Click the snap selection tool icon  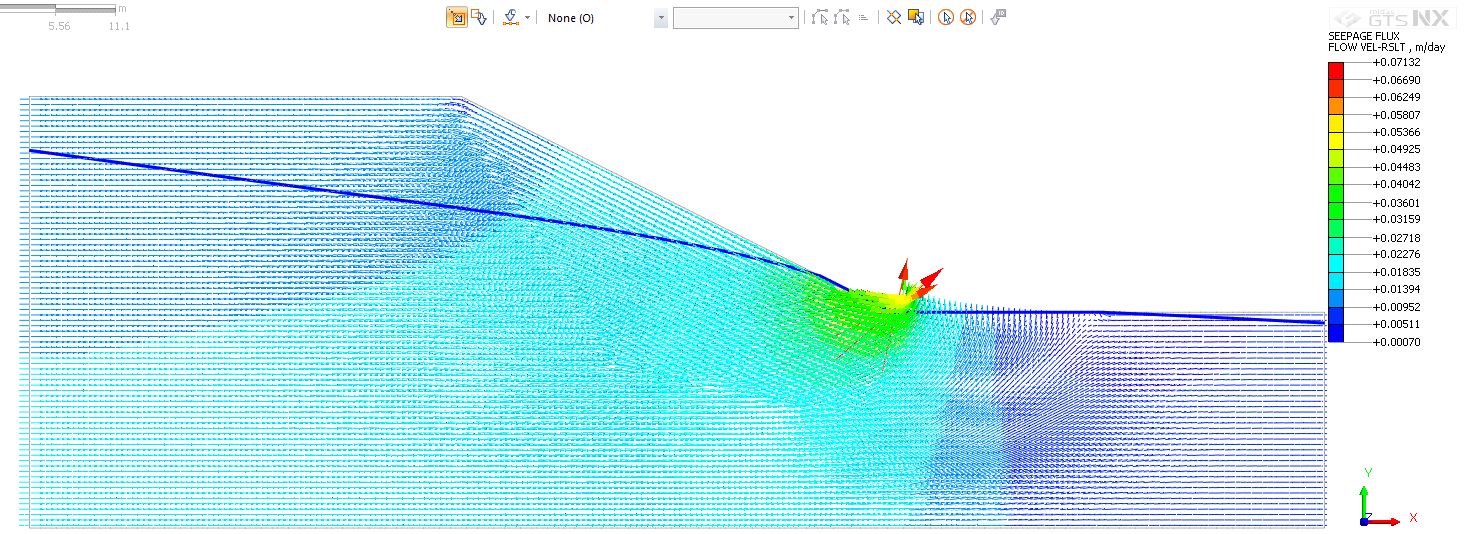click(x=510, y=18)
